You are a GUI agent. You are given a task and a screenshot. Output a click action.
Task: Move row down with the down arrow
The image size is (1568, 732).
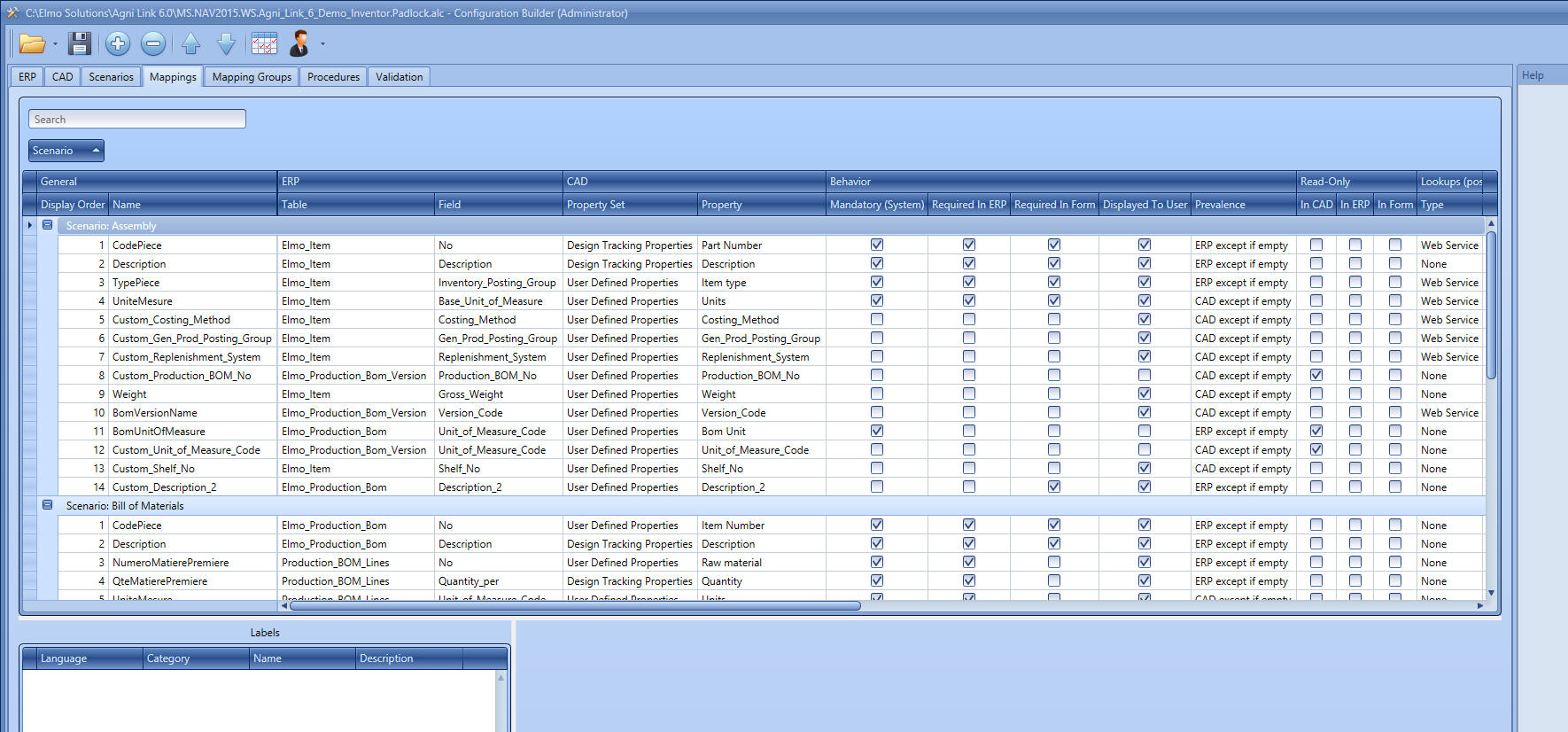[226, 43]
